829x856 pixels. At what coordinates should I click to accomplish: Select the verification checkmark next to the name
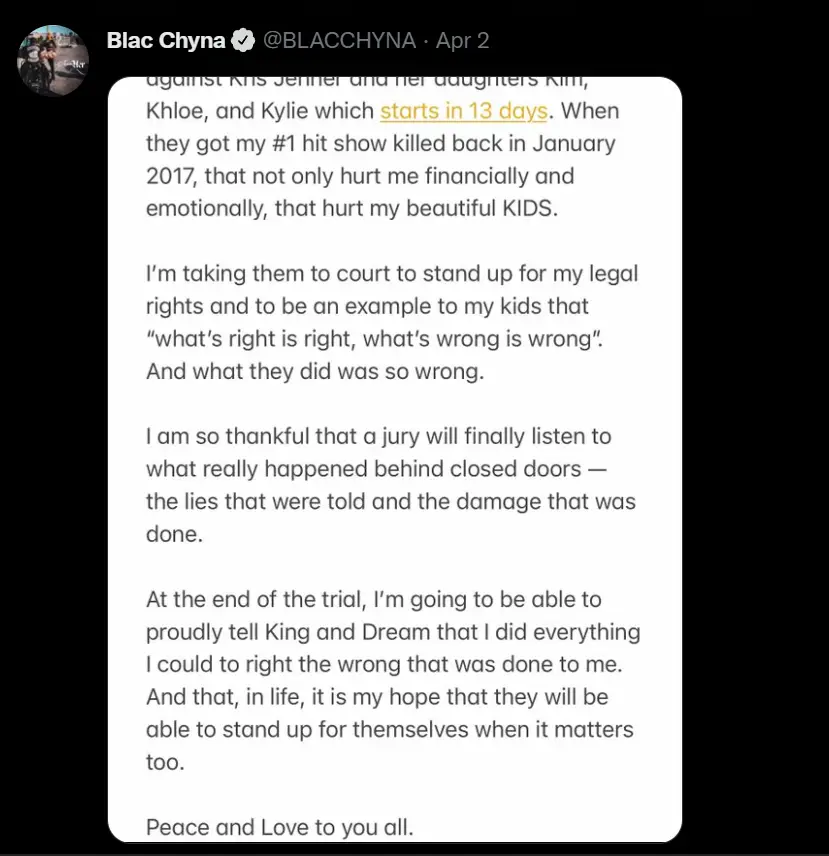point(240,40)
